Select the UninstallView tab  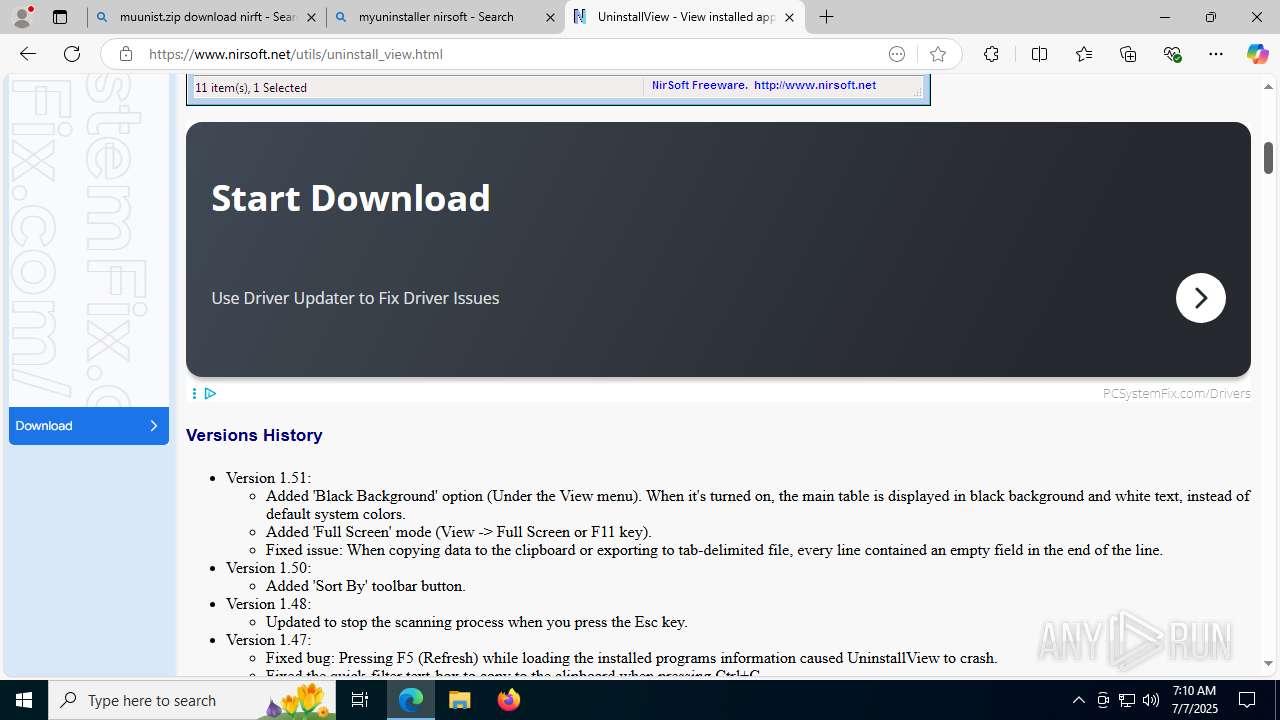click(x=684, y=17)
